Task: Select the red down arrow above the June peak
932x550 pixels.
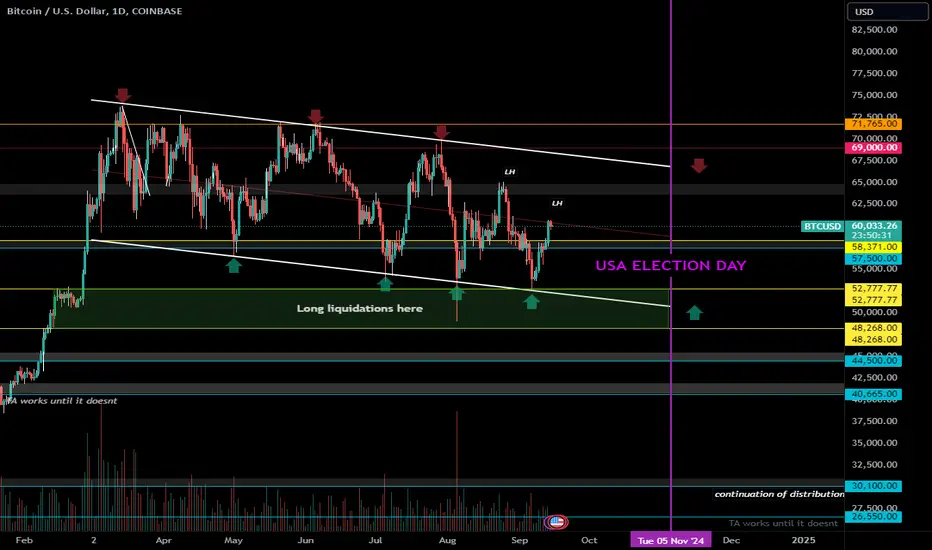Action: click(x=316, y=116)
